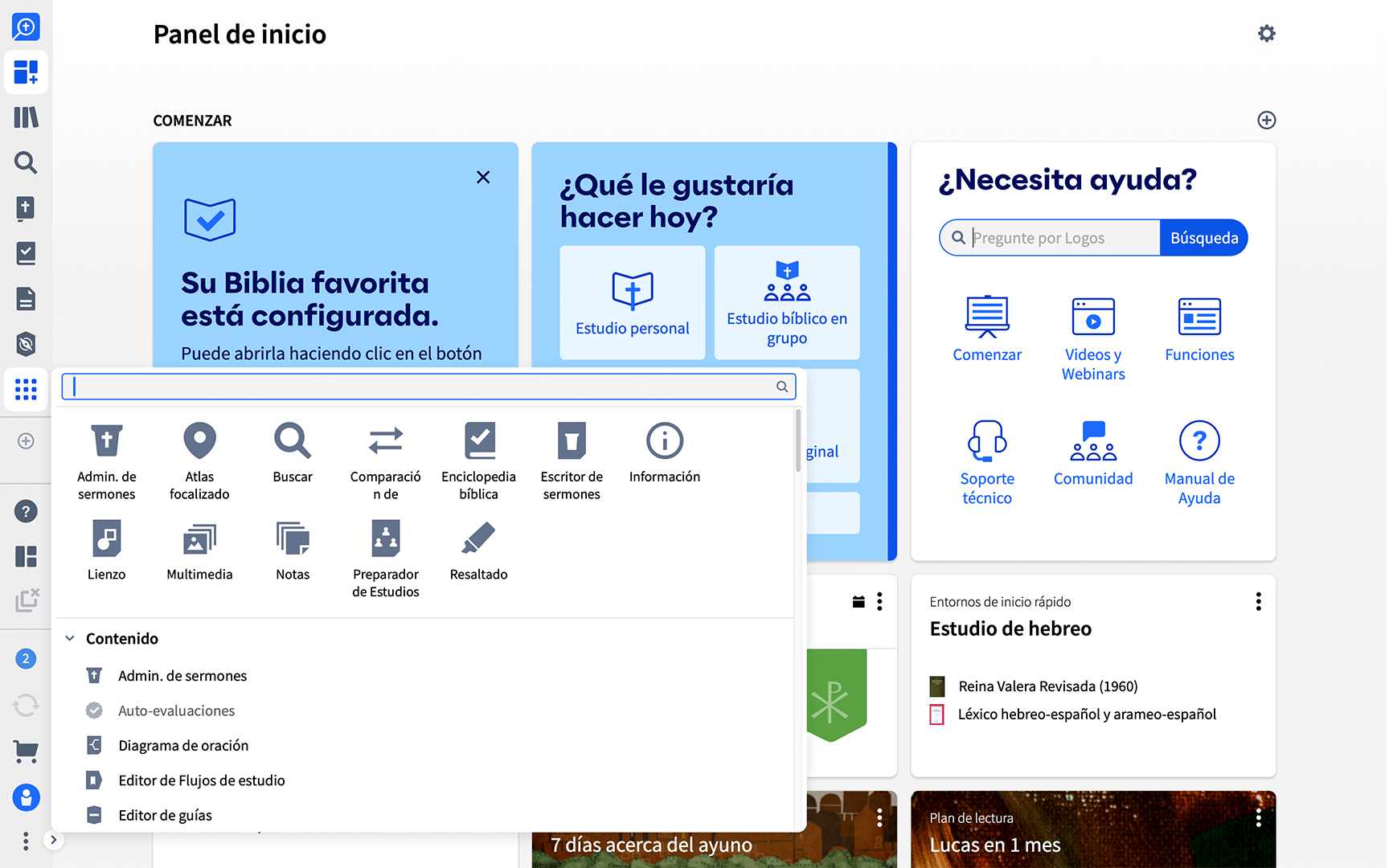Open 7 días acerca del ayuno options
Screen dimensions: 1389x868
coord(879,818)
